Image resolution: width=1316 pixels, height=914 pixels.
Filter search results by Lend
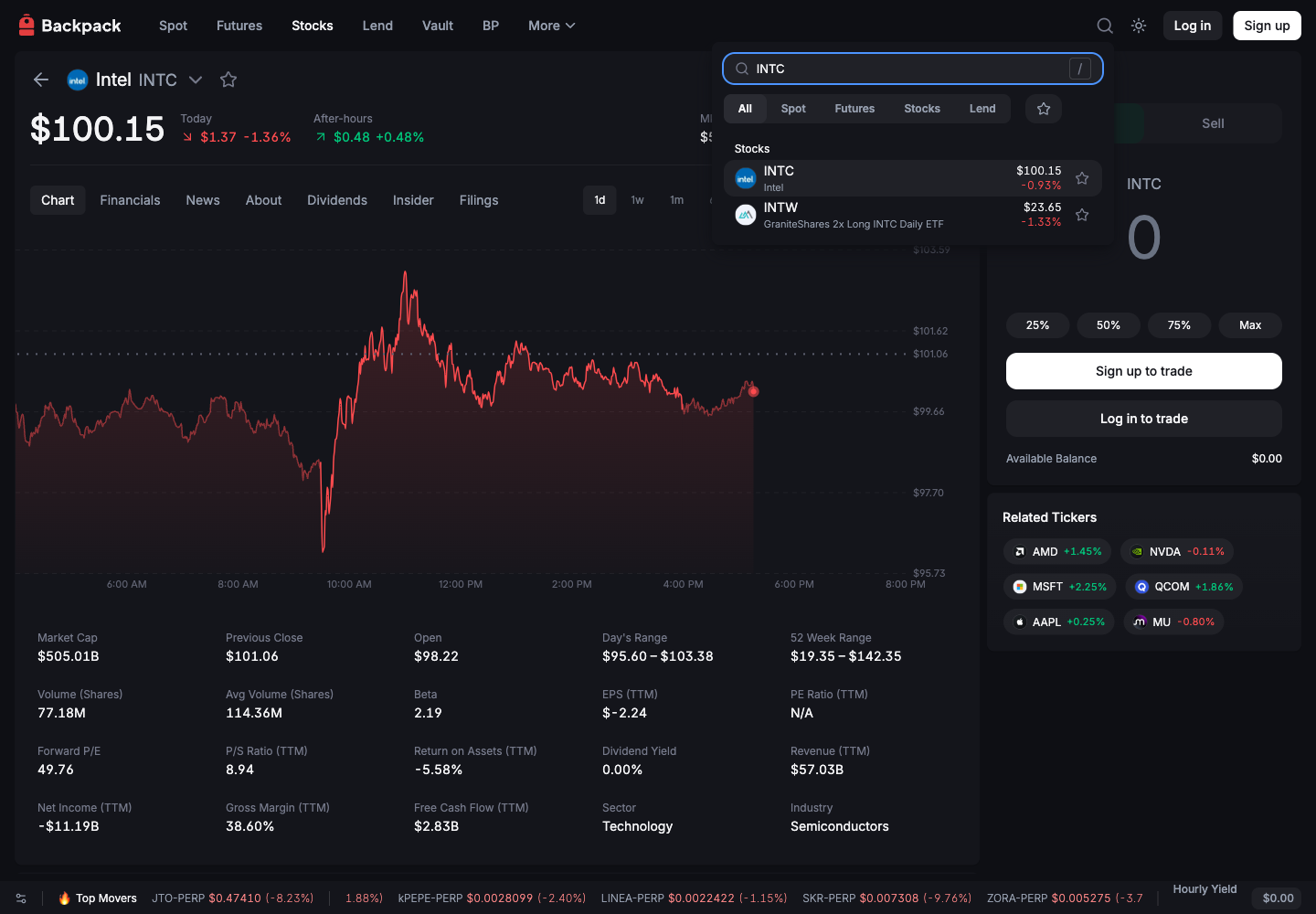click(982, 109)
